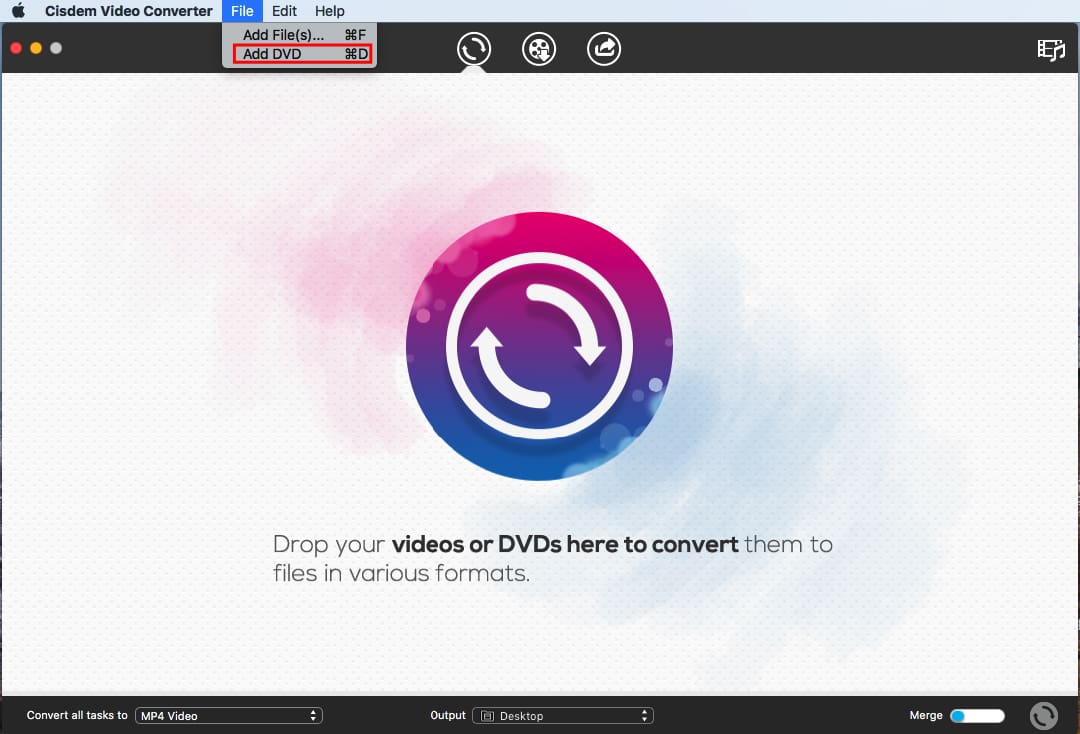Click the Merge label

tap(926, 715)
